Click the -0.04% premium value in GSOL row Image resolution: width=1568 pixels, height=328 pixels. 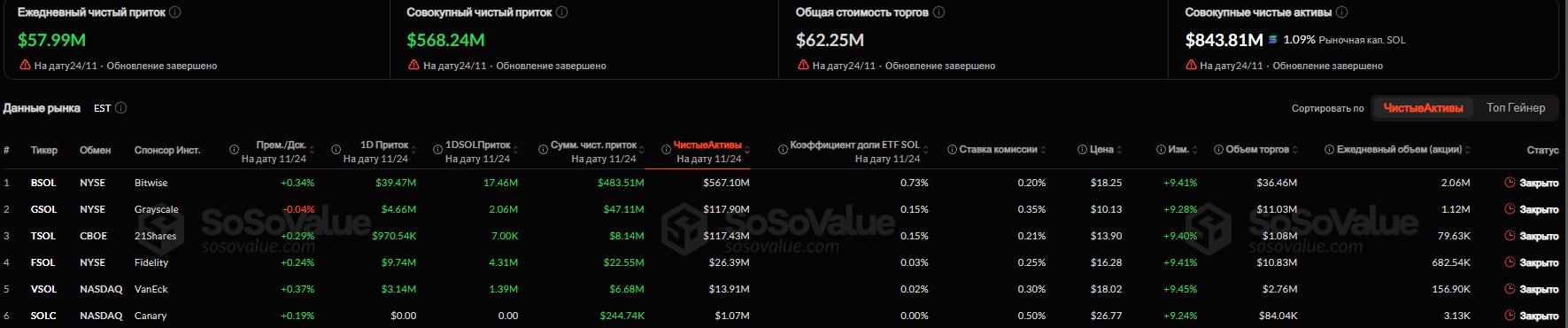(298, 209)
